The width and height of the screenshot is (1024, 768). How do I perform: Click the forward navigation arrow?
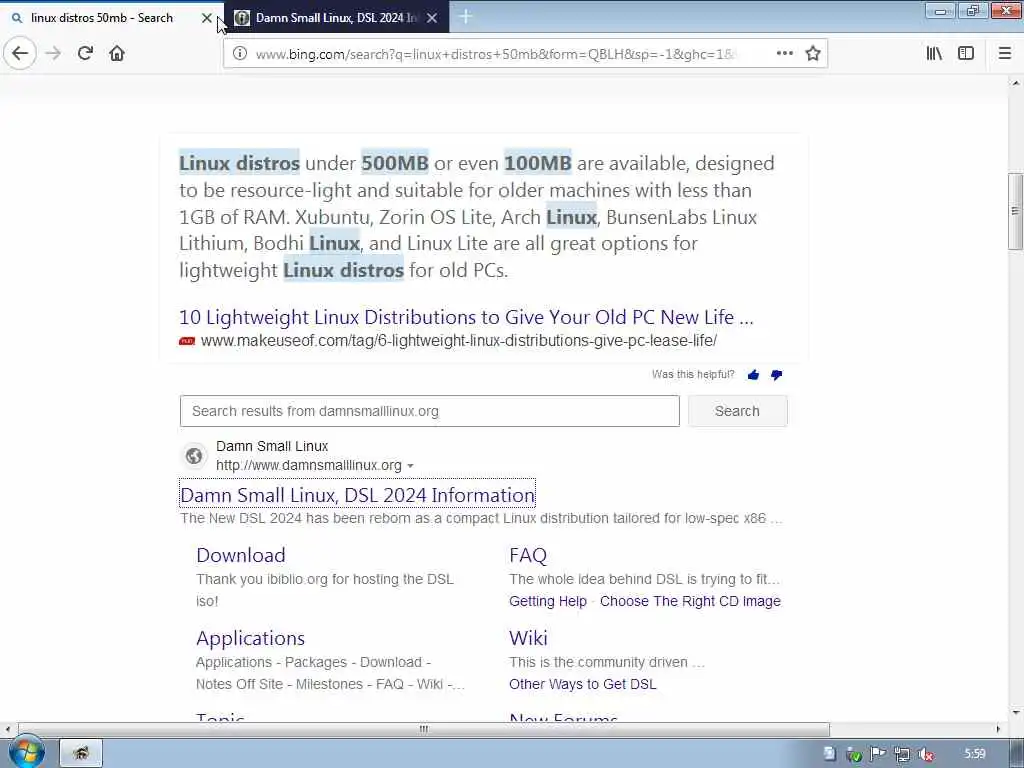53,54
